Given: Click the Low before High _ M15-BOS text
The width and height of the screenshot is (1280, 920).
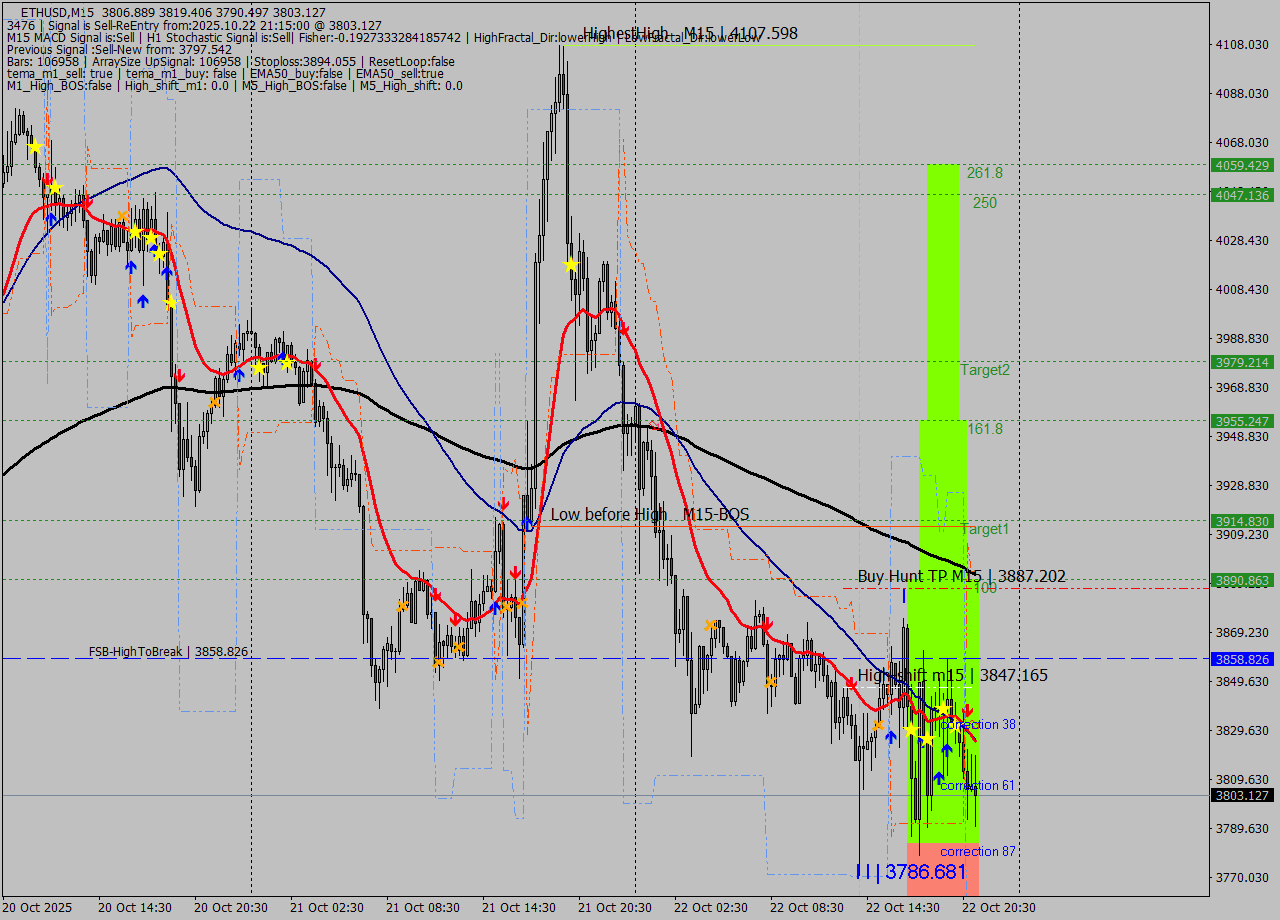Looking at the screenshot, I should pos(650,514).
